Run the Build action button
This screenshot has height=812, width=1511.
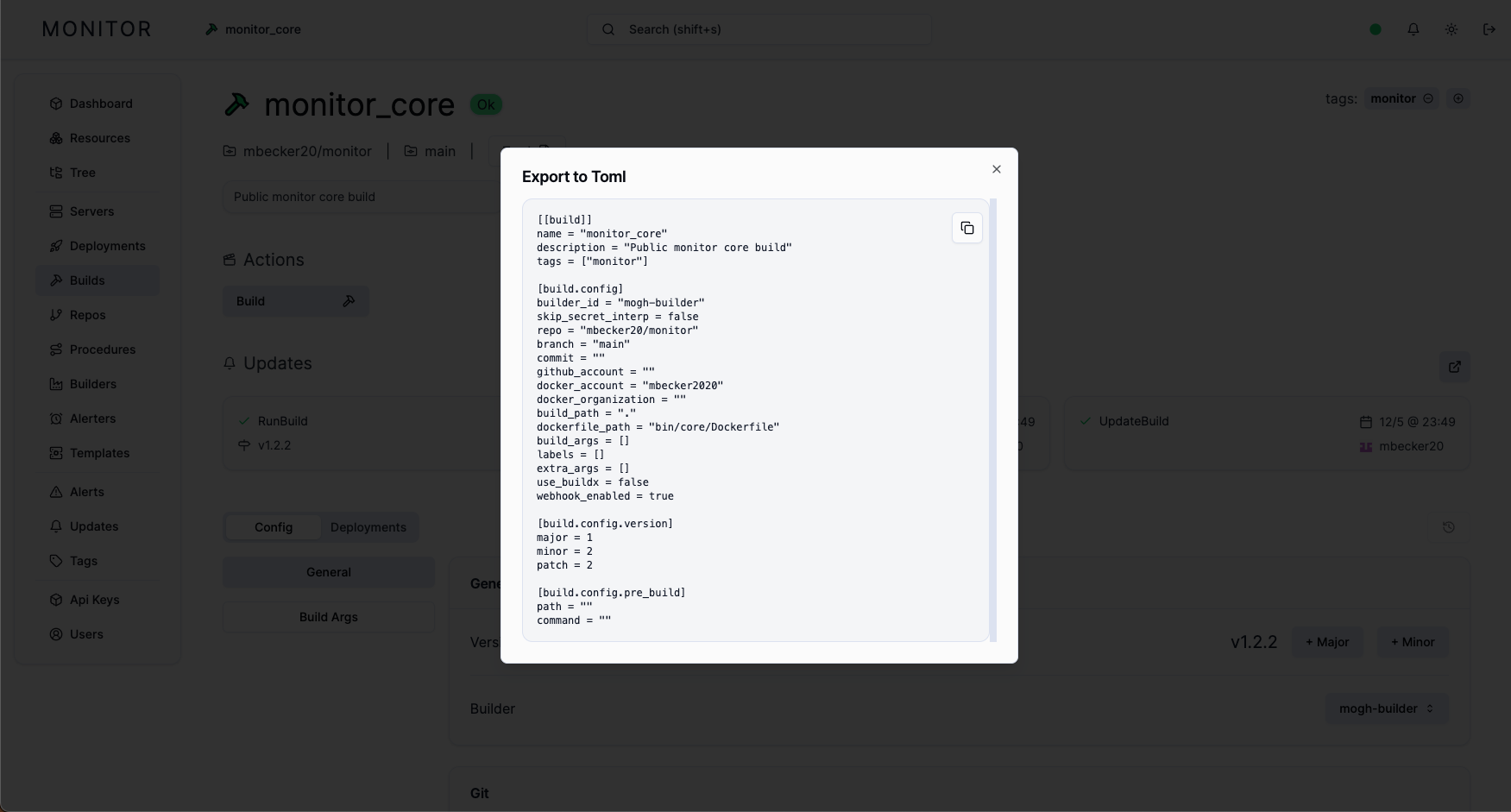click(x=296, y=301)
